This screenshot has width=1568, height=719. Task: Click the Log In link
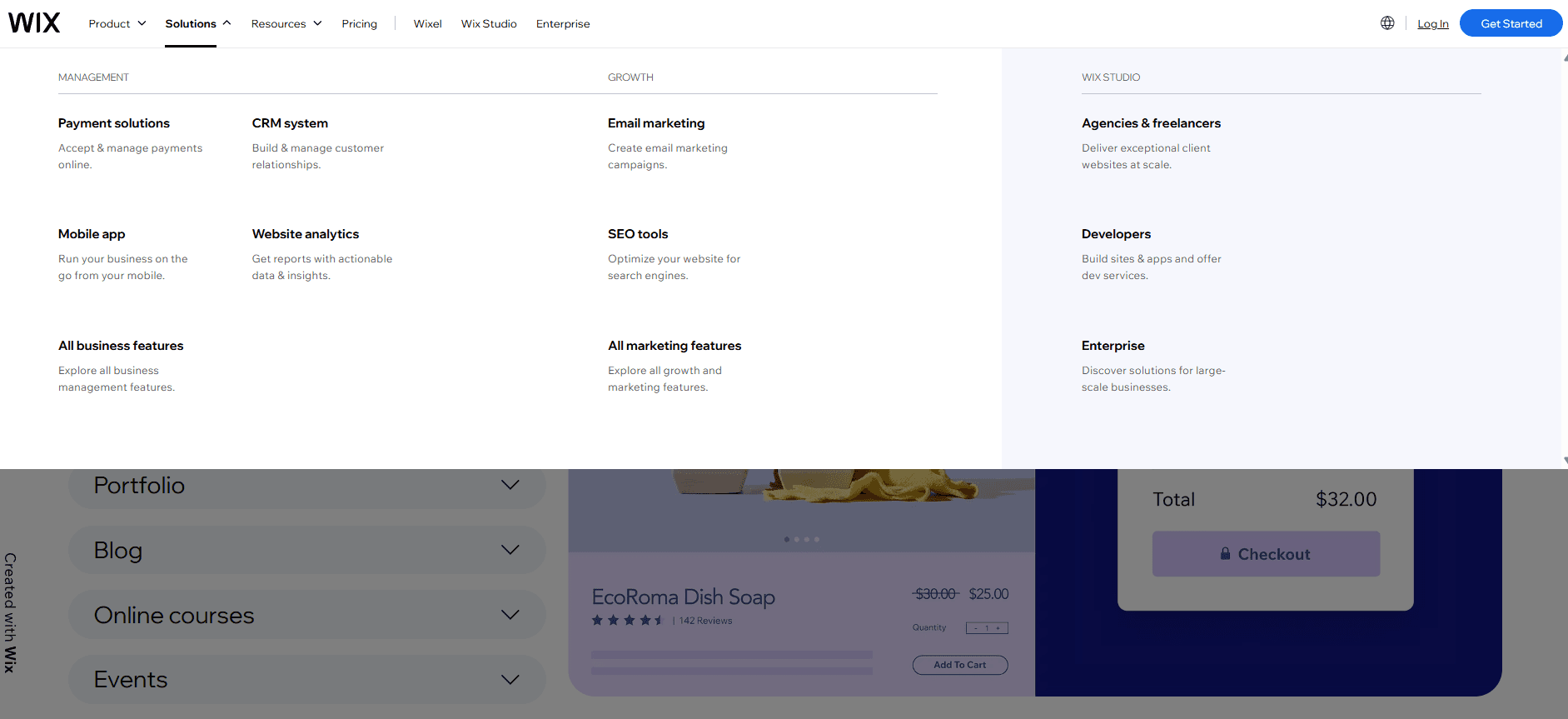tap(1432, 23)
